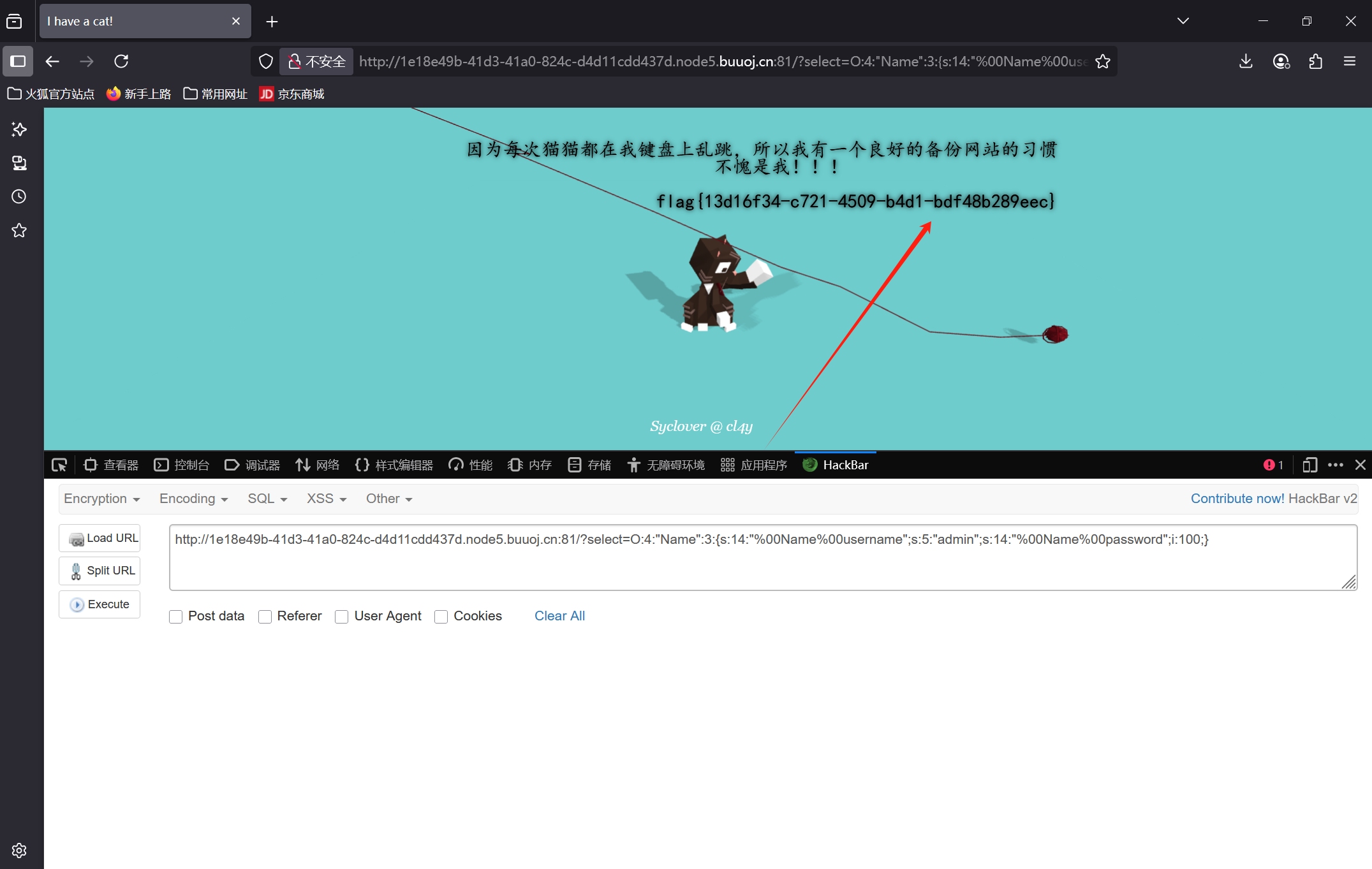This screenshot has height=869, width=1372.
Task: Tick the Cookies checkbox
Action: pos(441,617)
